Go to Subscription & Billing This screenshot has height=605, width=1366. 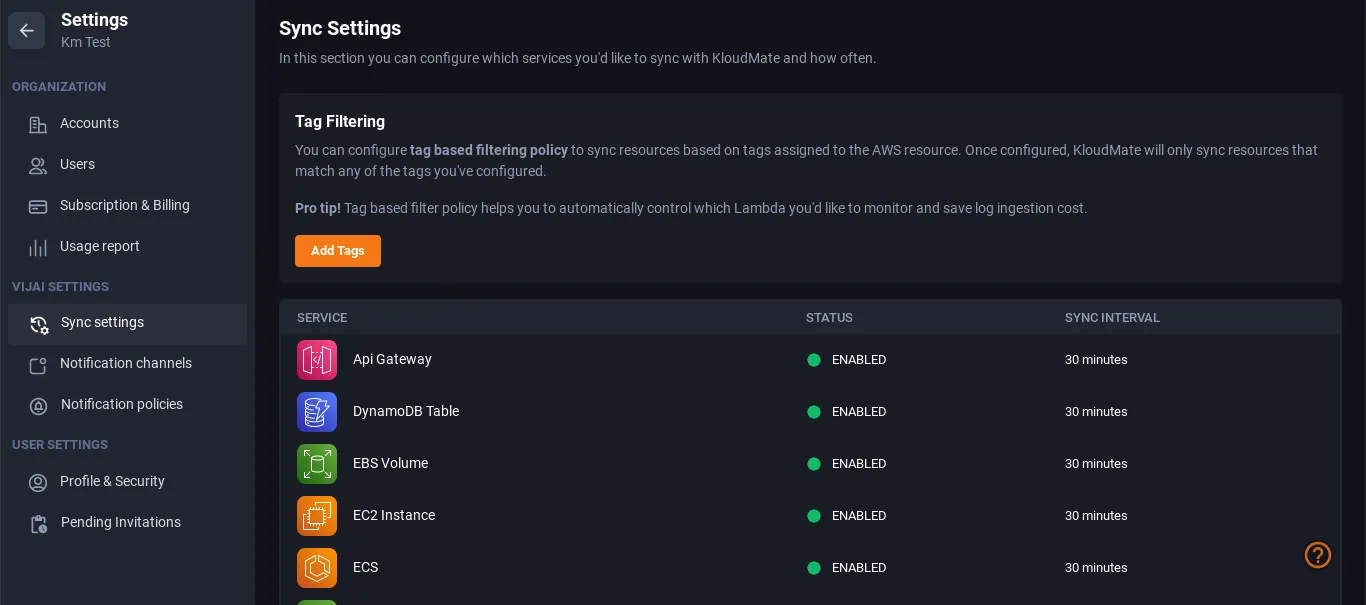pos(127,205)
